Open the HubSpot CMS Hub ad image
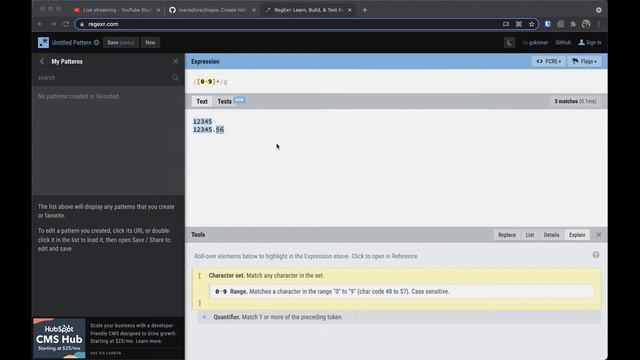The height and width of the screenshot is (360, 640). (x=59, y=338)
